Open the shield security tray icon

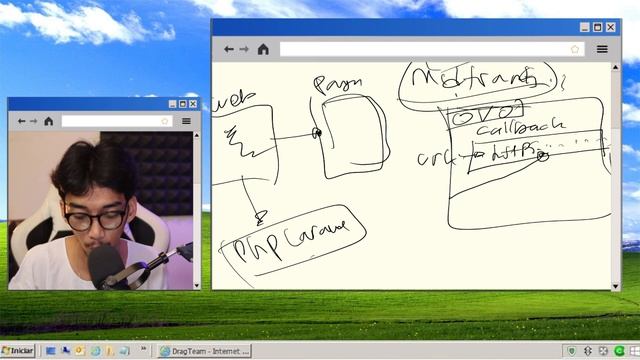pos(571,351)
